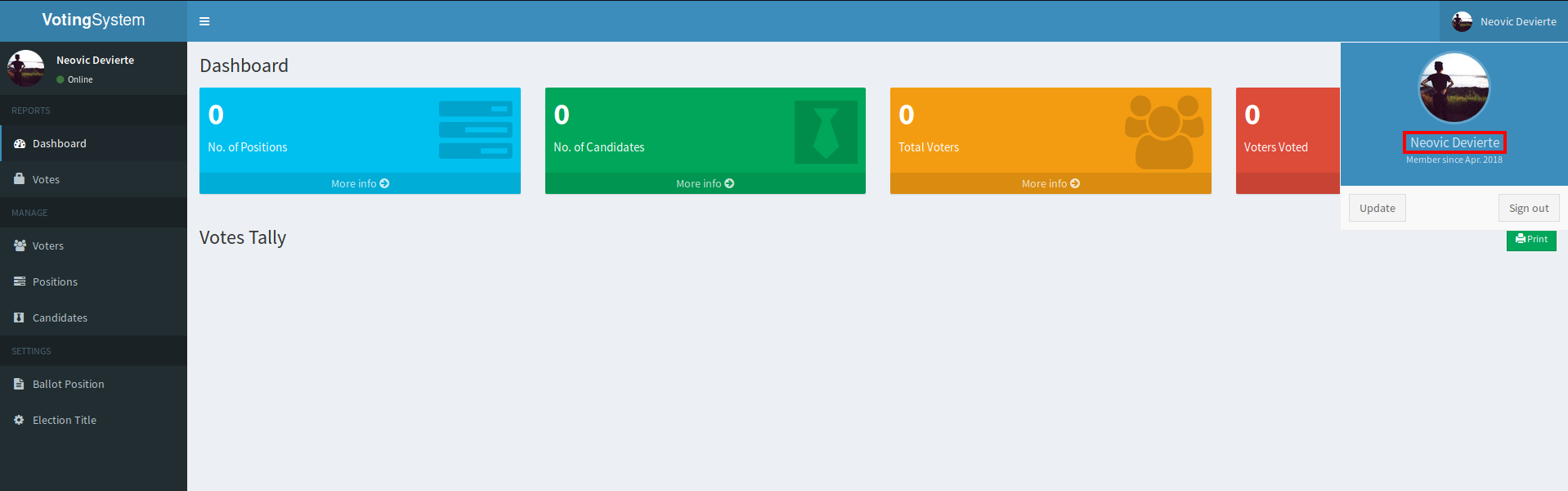Open the Election Title settings item
Viewport: 1568px width, 491px height.
pyautogui.click(x=65, y=420)
